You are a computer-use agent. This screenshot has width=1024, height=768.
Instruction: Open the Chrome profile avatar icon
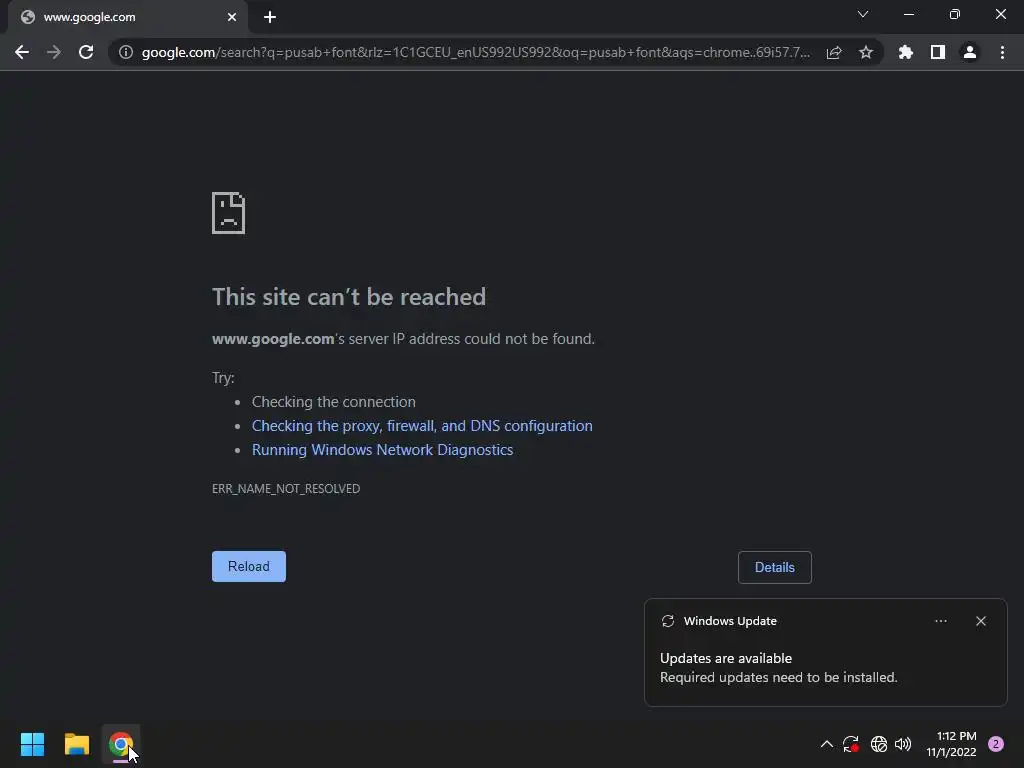pyautogui.click(x=970, y=52)
